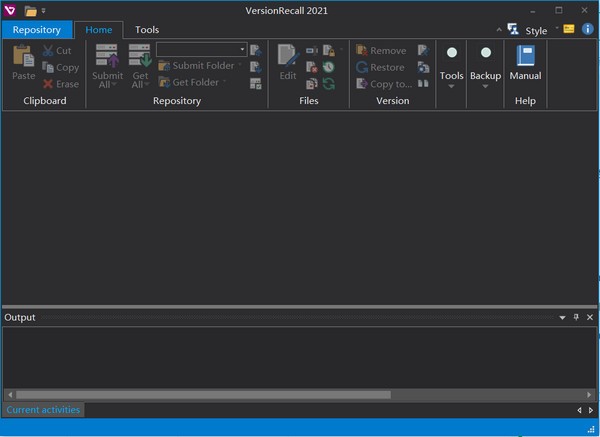Screen dimensions: 600x437
Task: Expand the Backup dropdown menu
Action: point(485,86)
